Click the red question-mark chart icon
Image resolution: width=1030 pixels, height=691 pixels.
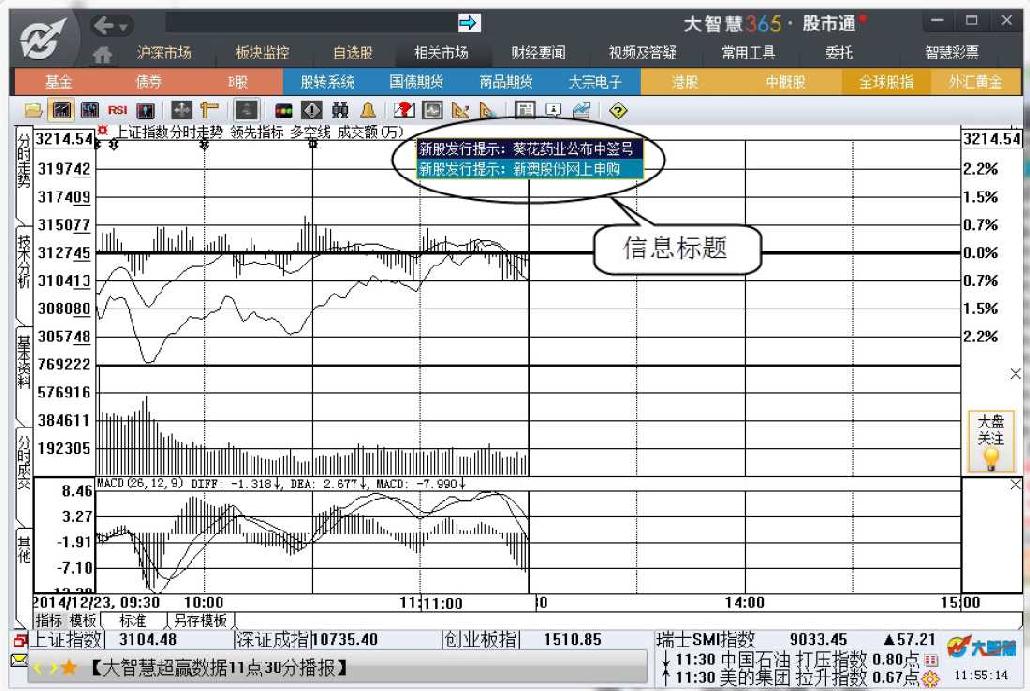[404, 110]
